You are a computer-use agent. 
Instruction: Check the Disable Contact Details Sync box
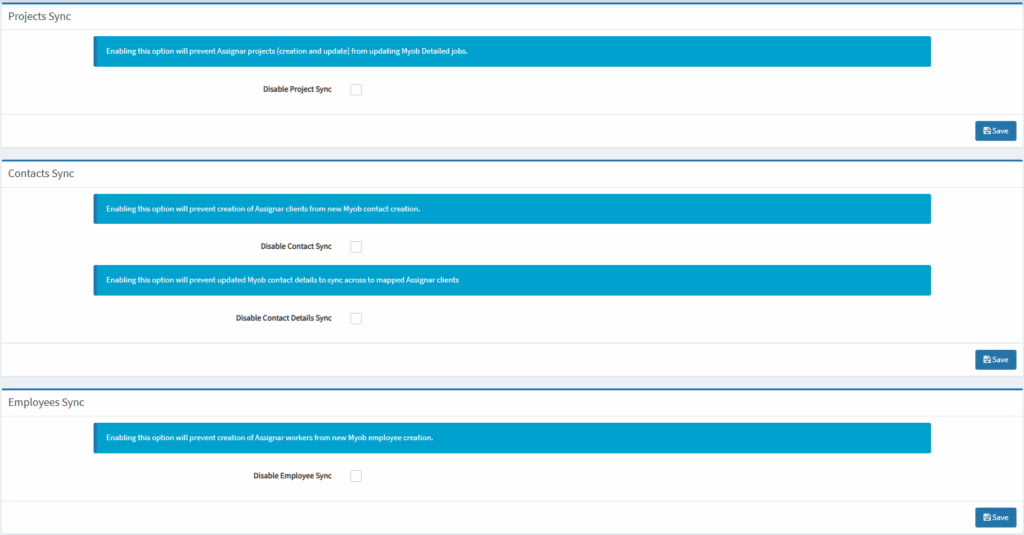coord(356,319)
